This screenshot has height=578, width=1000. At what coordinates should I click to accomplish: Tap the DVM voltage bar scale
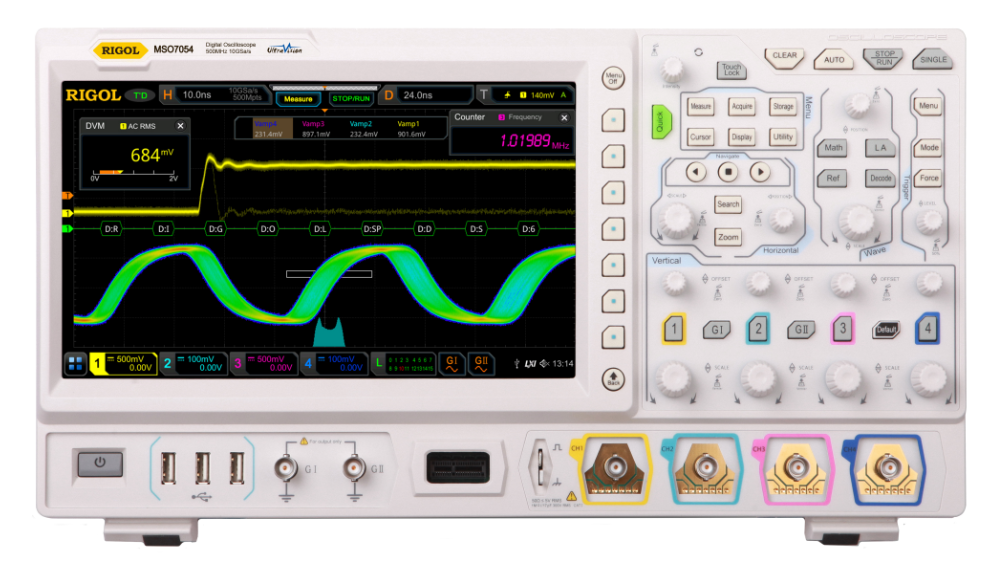[x=135, y=174]
